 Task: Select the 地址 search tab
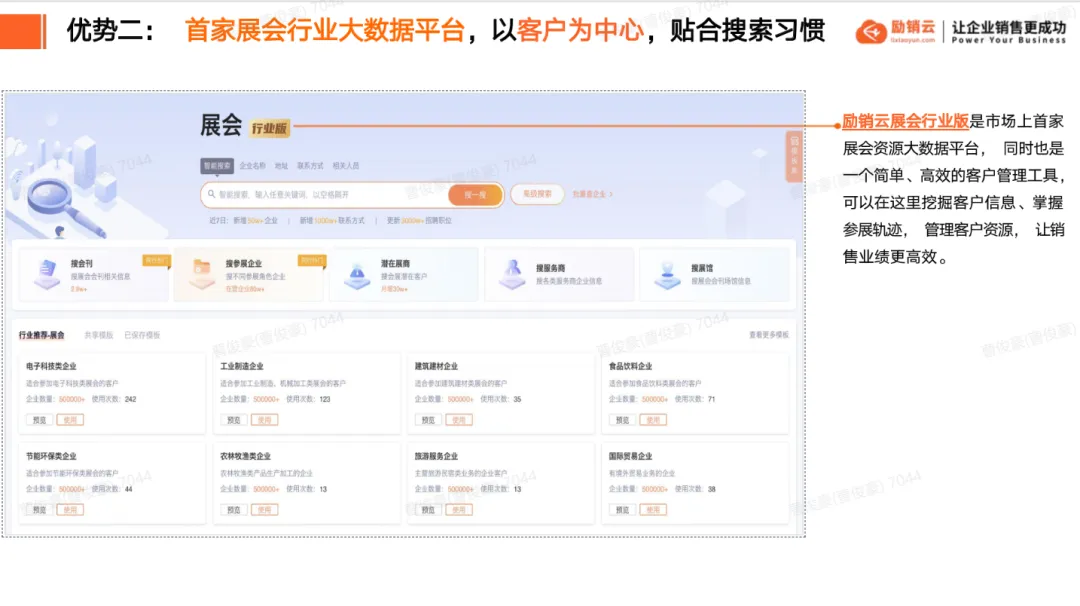pyautogui.click(x=281, y=166)
